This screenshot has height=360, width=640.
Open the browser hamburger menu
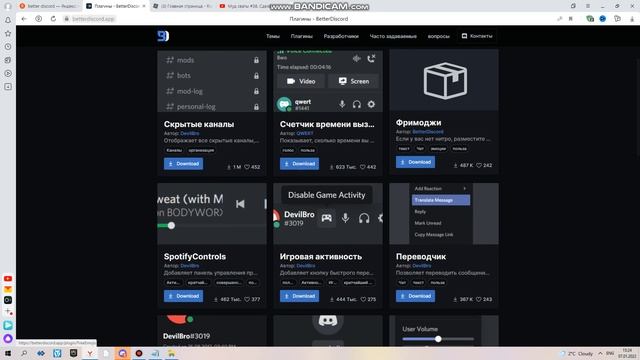pyautogui.click(x=588, y=6)
